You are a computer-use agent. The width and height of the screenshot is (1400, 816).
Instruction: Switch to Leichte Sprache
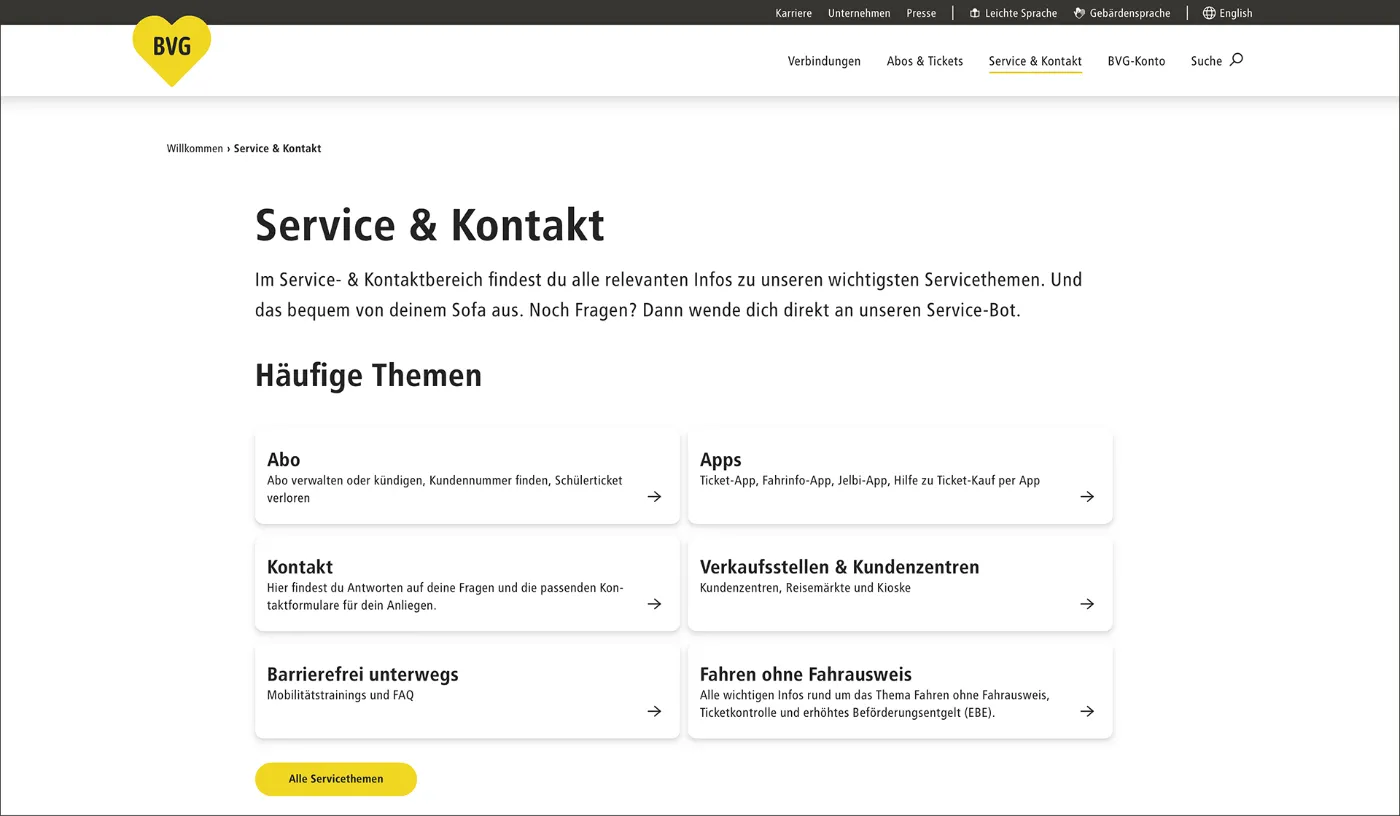pos(1013,13)
